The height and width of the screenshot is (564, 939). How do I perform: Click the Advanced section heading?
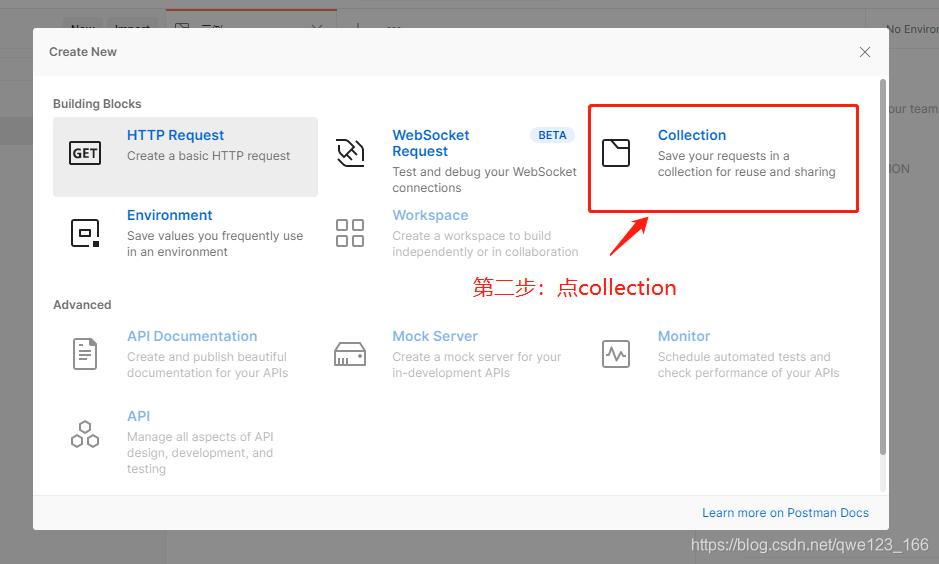pos(82,305)
